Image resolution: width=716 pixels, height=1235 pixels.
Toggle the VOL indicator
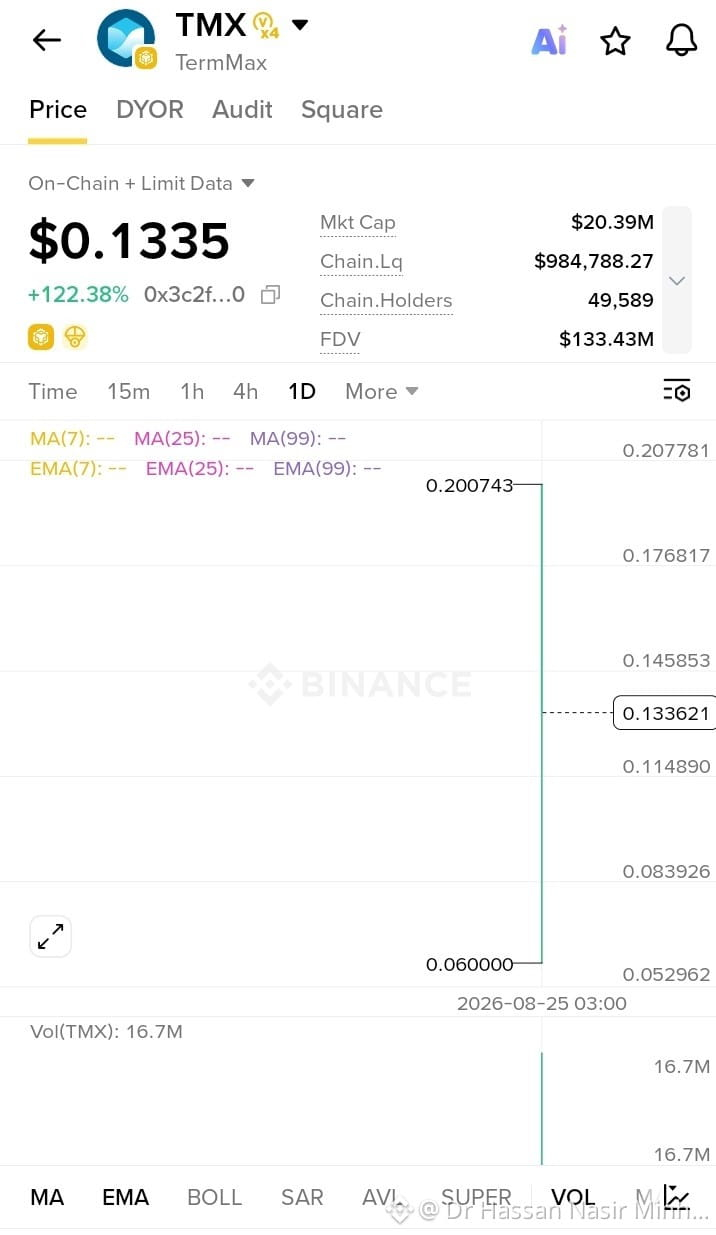click(573, 1197)
